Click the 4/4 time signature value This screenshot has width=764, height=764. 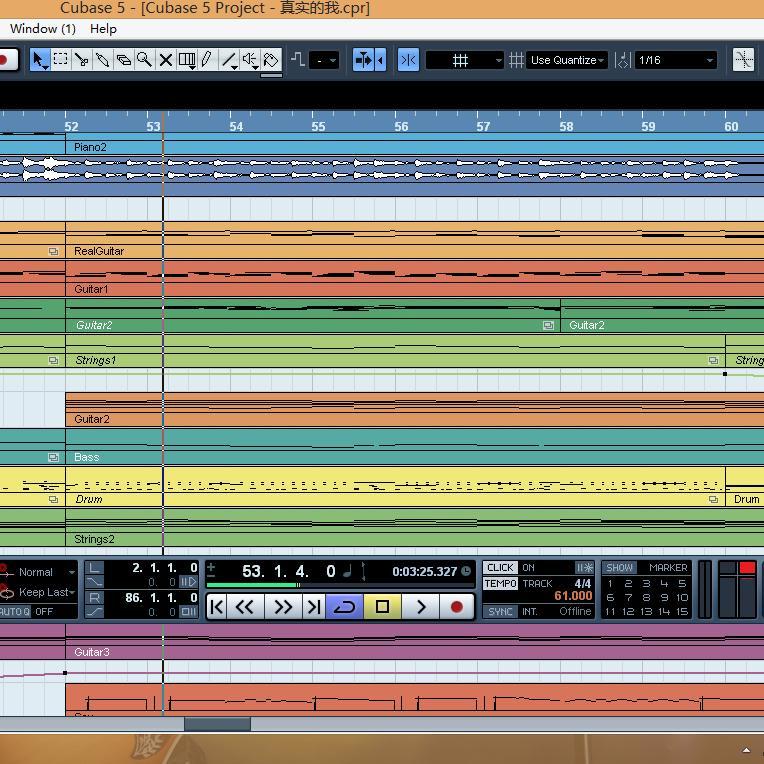[582, 583]
